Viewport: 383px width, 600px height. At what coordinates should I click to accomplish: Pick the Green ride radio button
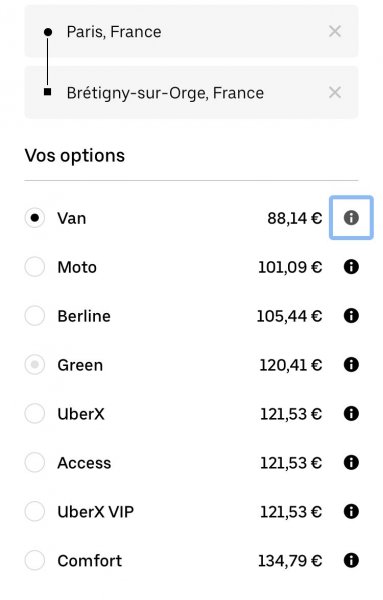(x=35, y=365)
